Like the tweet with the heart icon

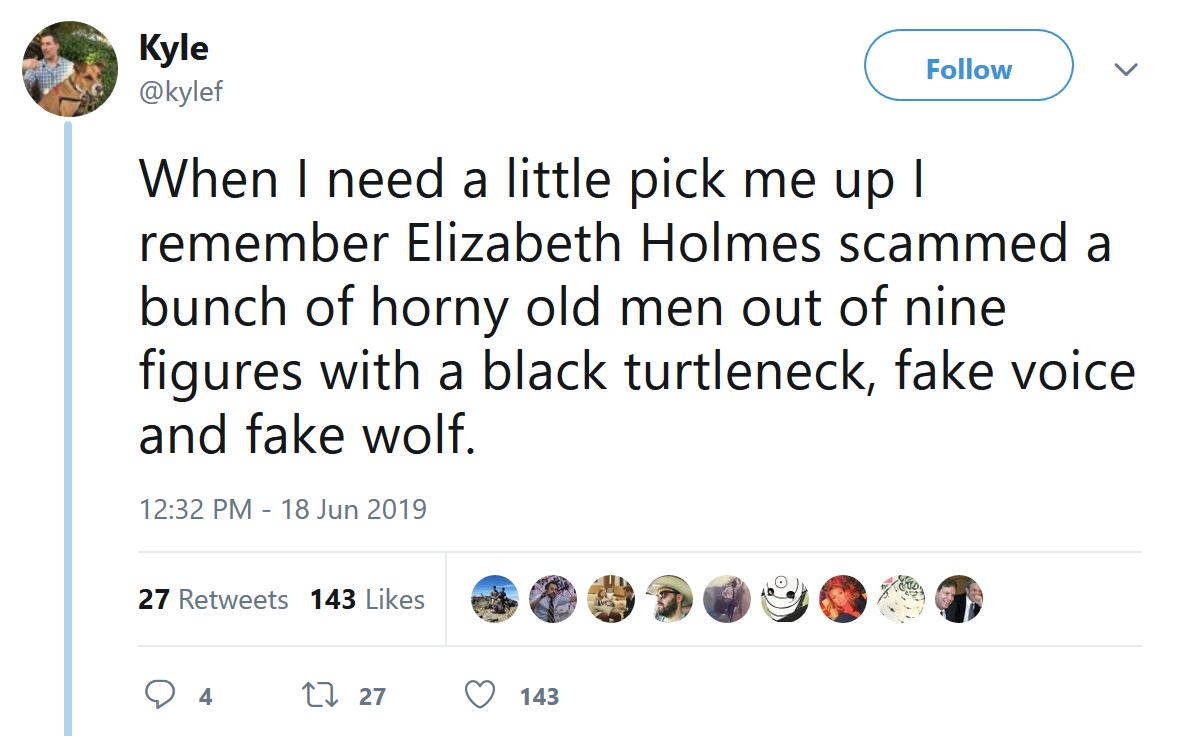click(481, 695)
